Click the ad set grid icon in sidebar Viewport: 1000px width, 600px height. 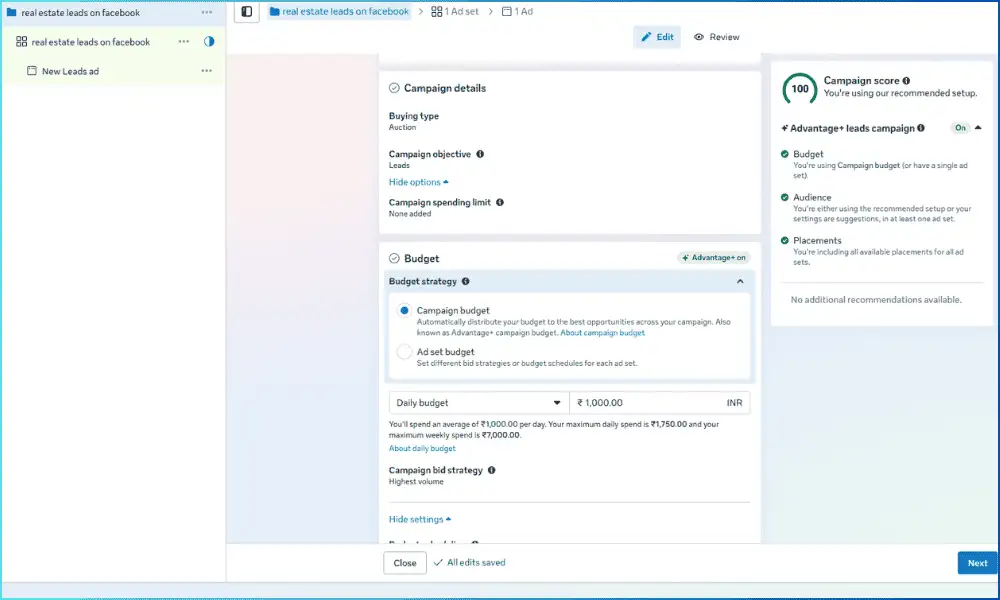pos(22,41)
